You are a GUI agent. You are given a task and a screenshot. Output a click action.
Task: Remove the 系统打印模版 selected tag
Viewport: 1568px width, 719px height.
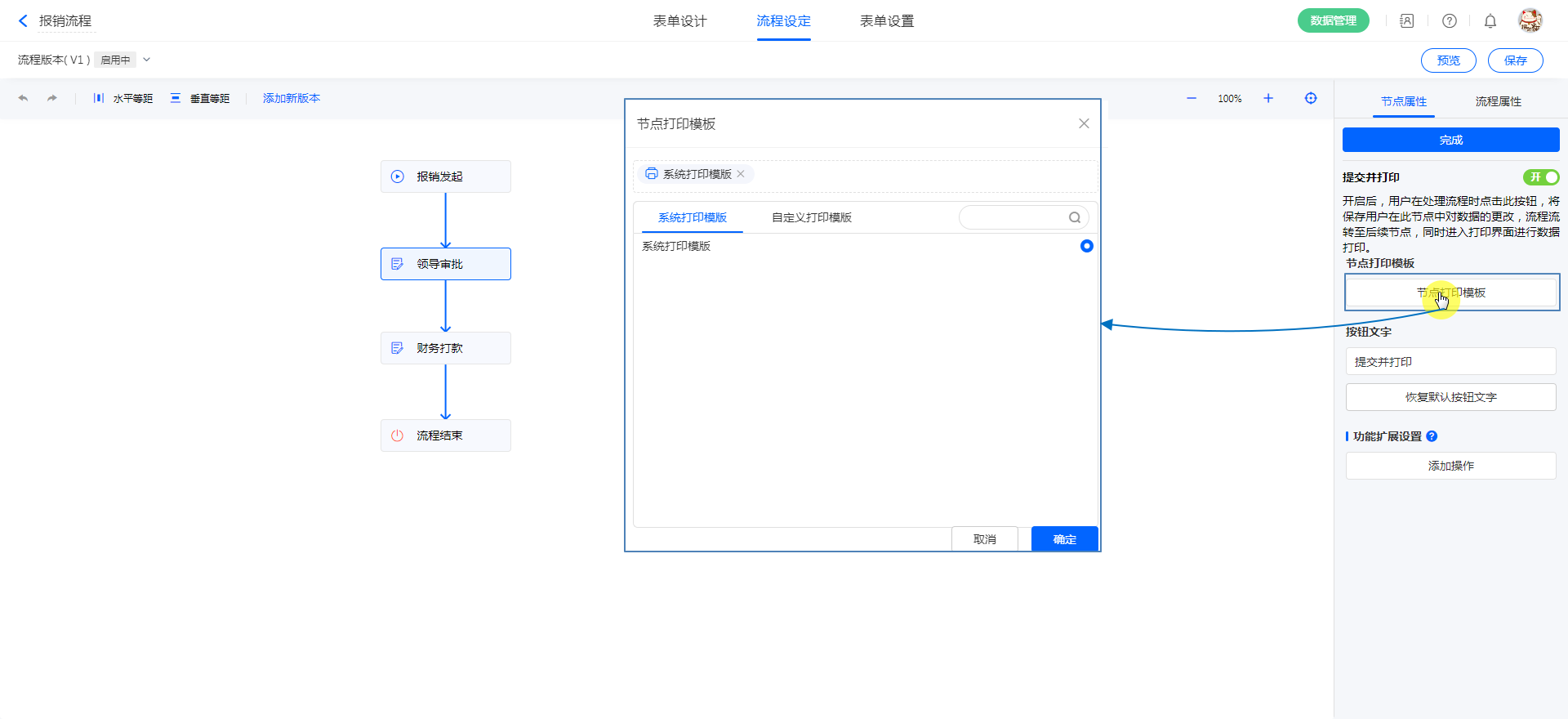[741, 174]
